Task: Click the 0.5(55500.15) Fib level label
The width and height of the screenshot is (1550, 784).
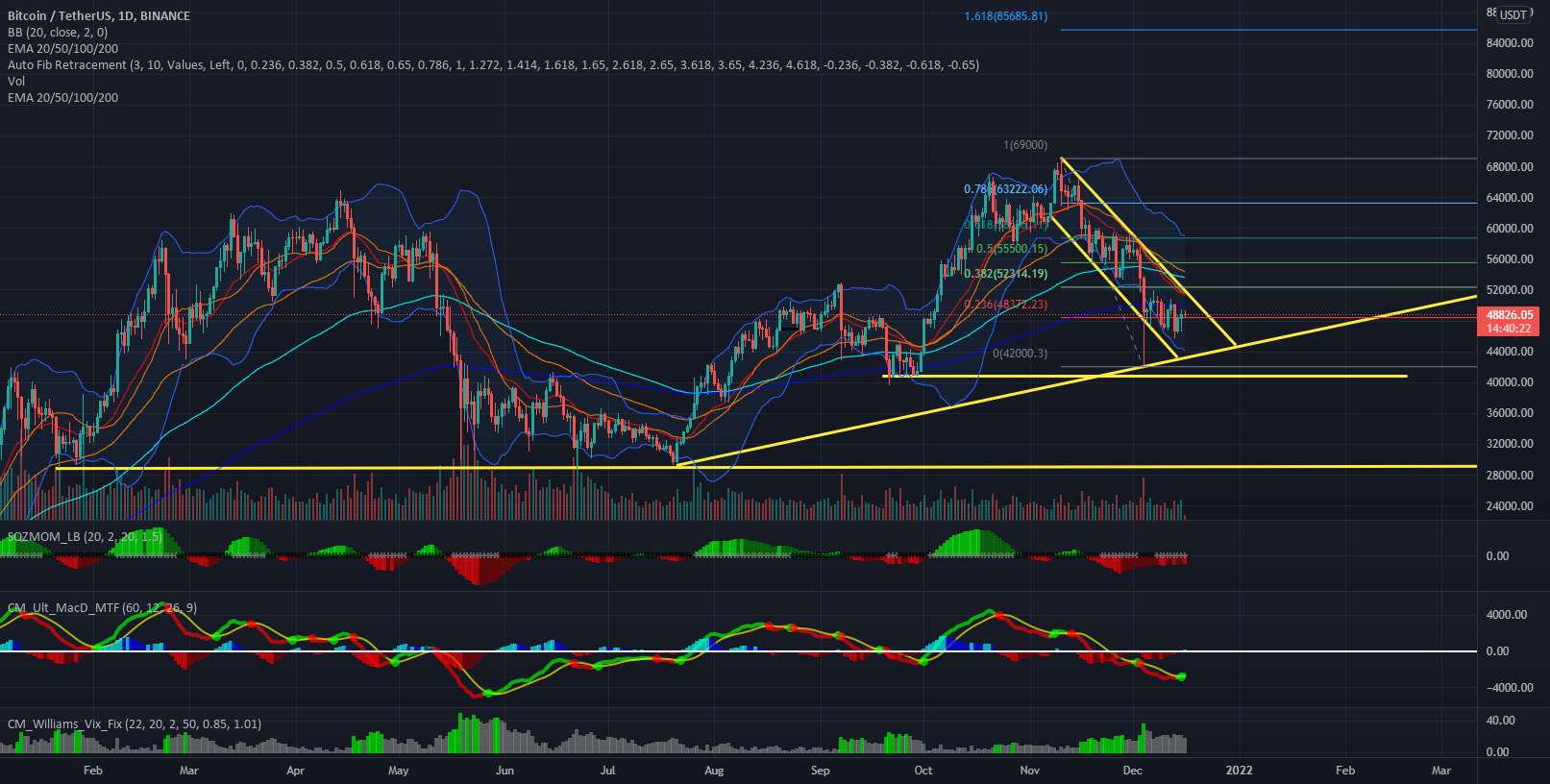Action: tap(1012, 249)
